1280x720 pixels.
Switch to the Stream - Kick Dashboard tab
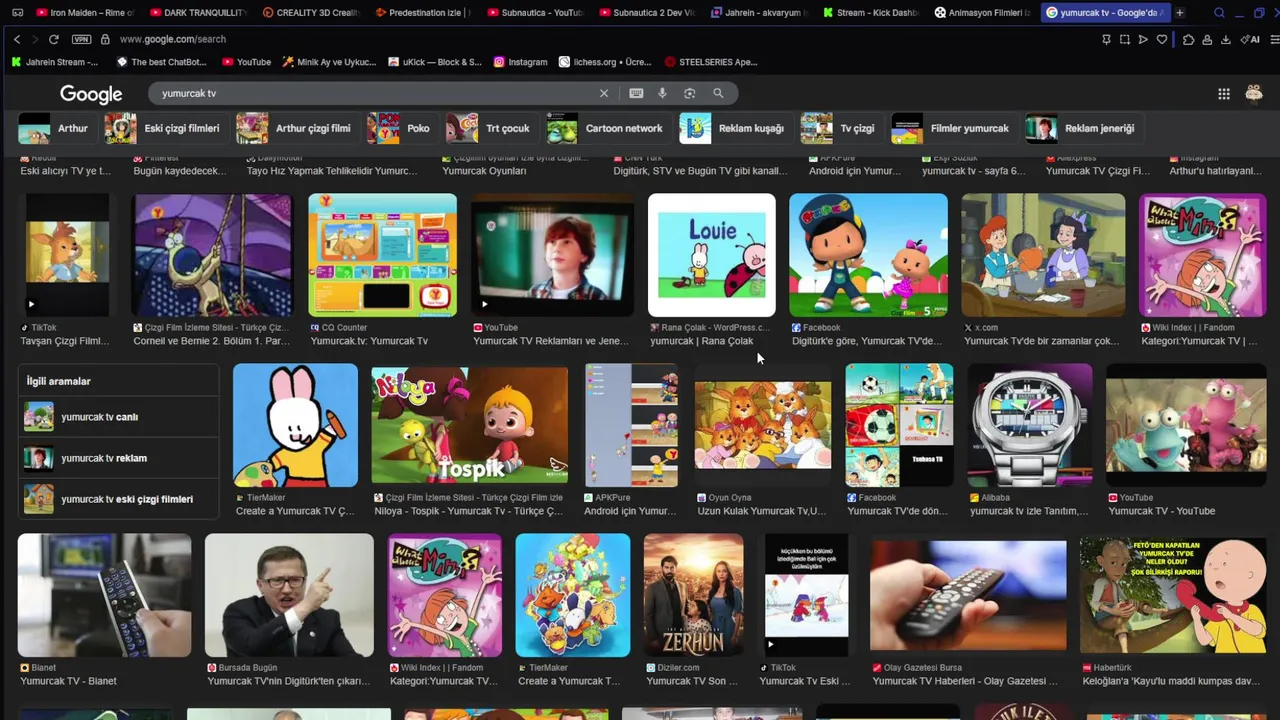tap(870, 13)
